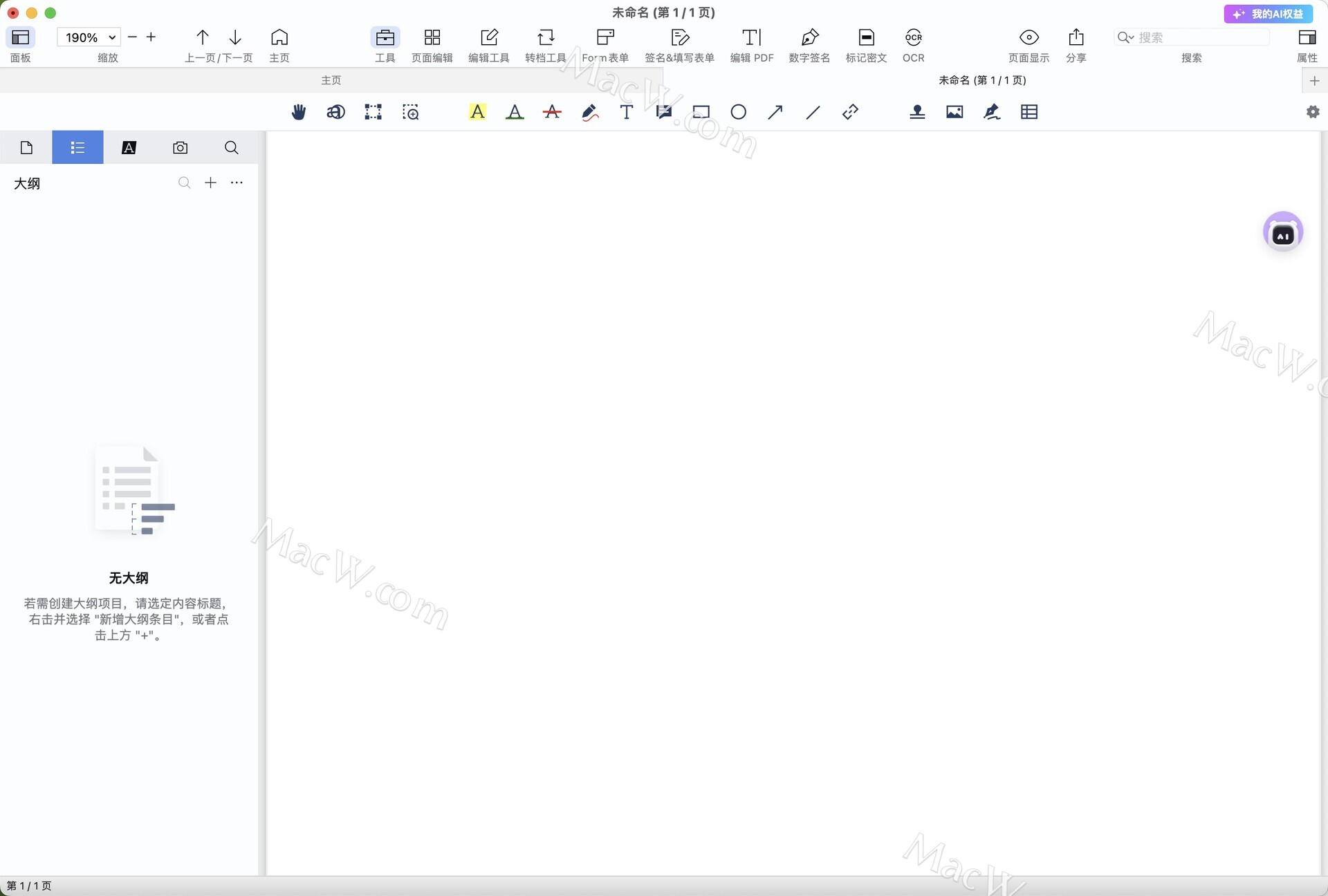
Task: Select the note comment tool
Action: point(664,112)
